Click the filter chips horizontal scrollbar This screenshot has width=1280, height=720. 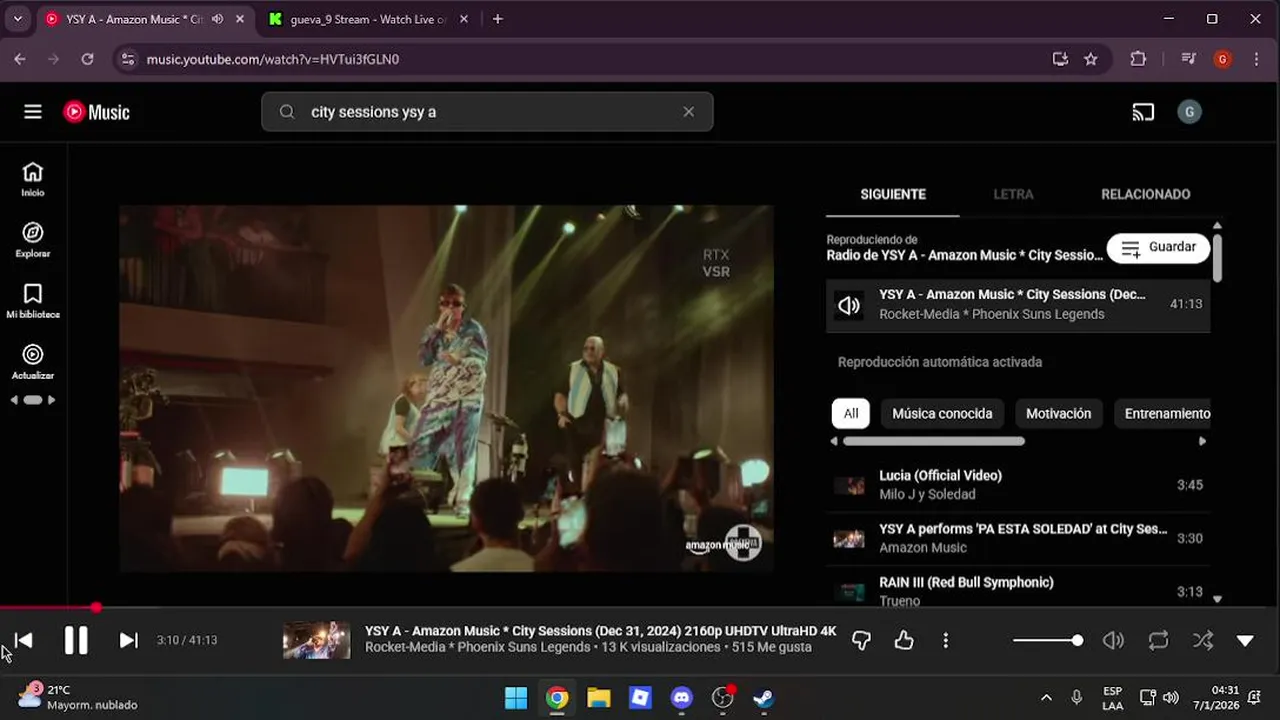[x=933, y=441]
